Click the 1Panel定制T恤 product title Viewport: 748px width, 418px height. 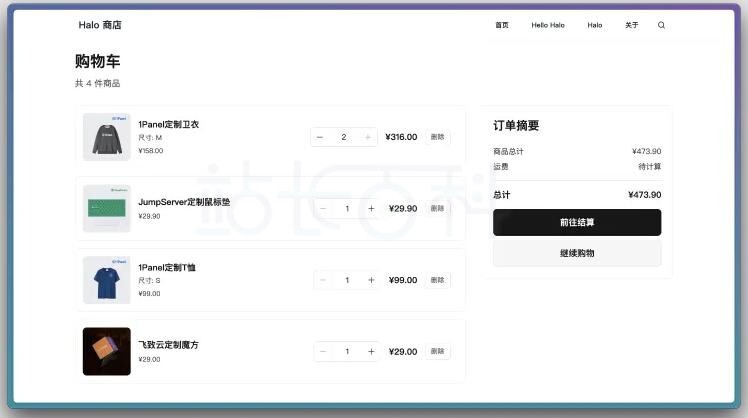[x=167, y=268]
